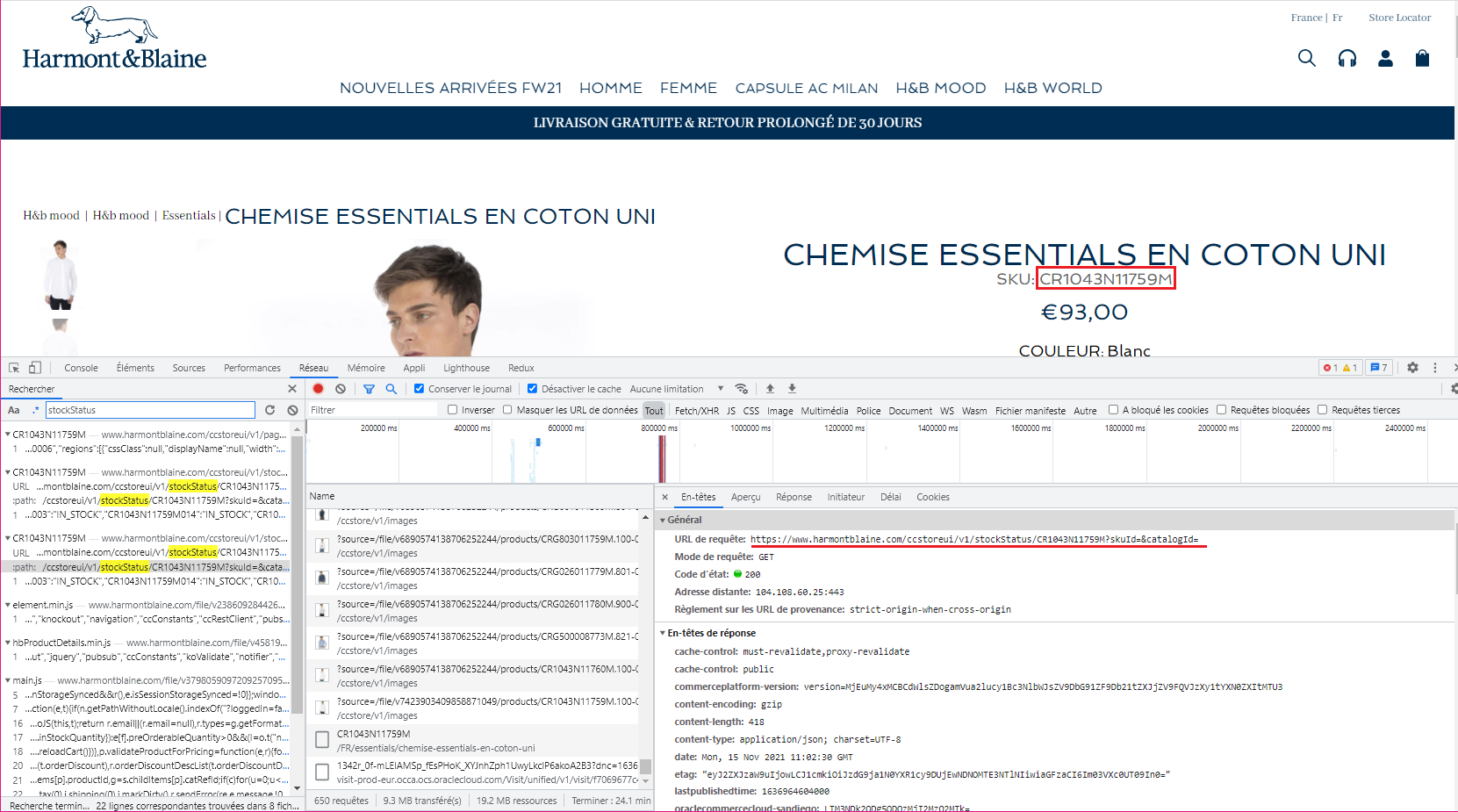Open the Aucune limitation throttling dropdown
Viewport: 1458px width, 812px height.
pyautogui.click(x=677, y=389)
